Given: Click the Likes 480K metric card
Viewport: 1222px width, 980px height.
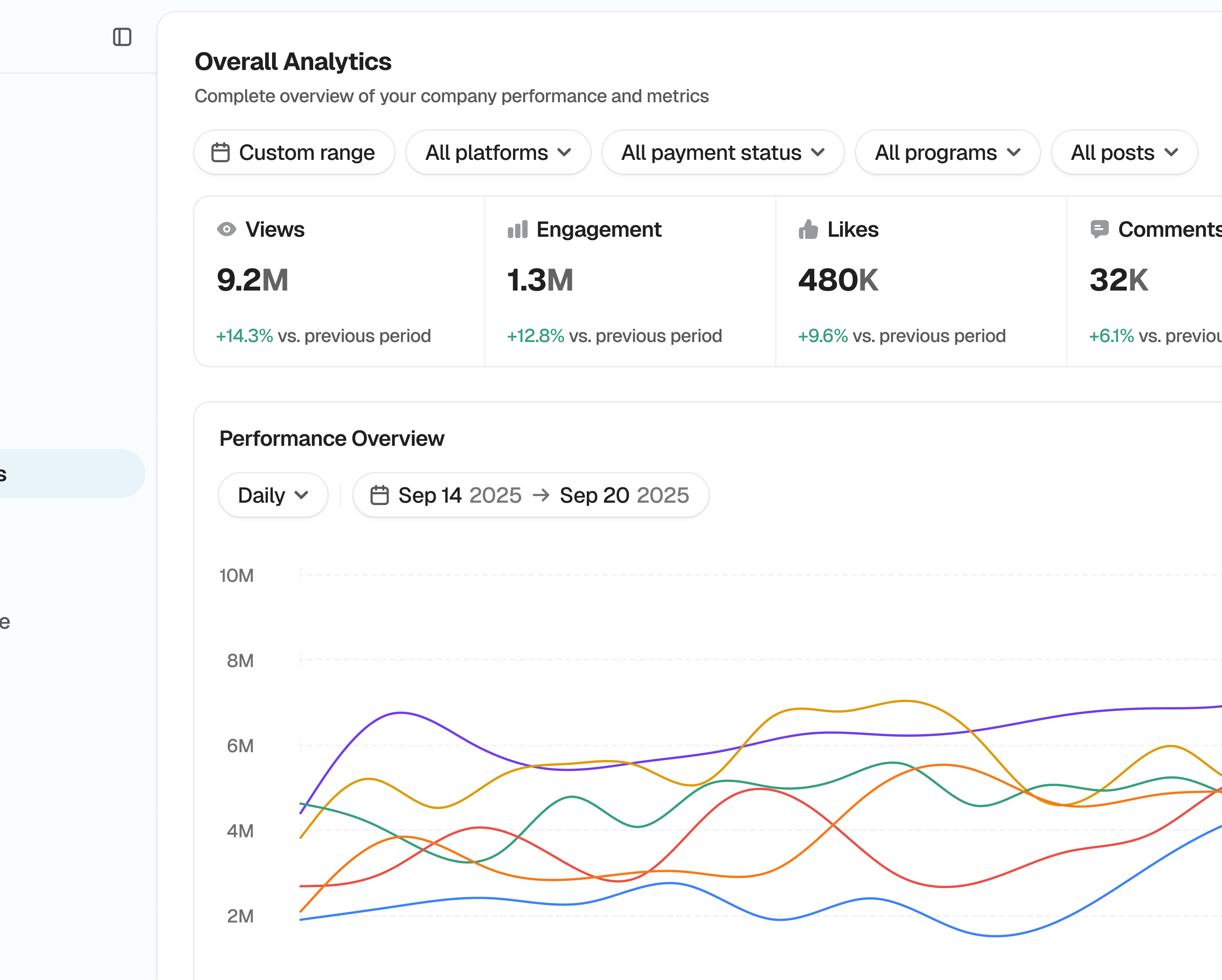Looking at the screenshot, I should coord(920,282).
